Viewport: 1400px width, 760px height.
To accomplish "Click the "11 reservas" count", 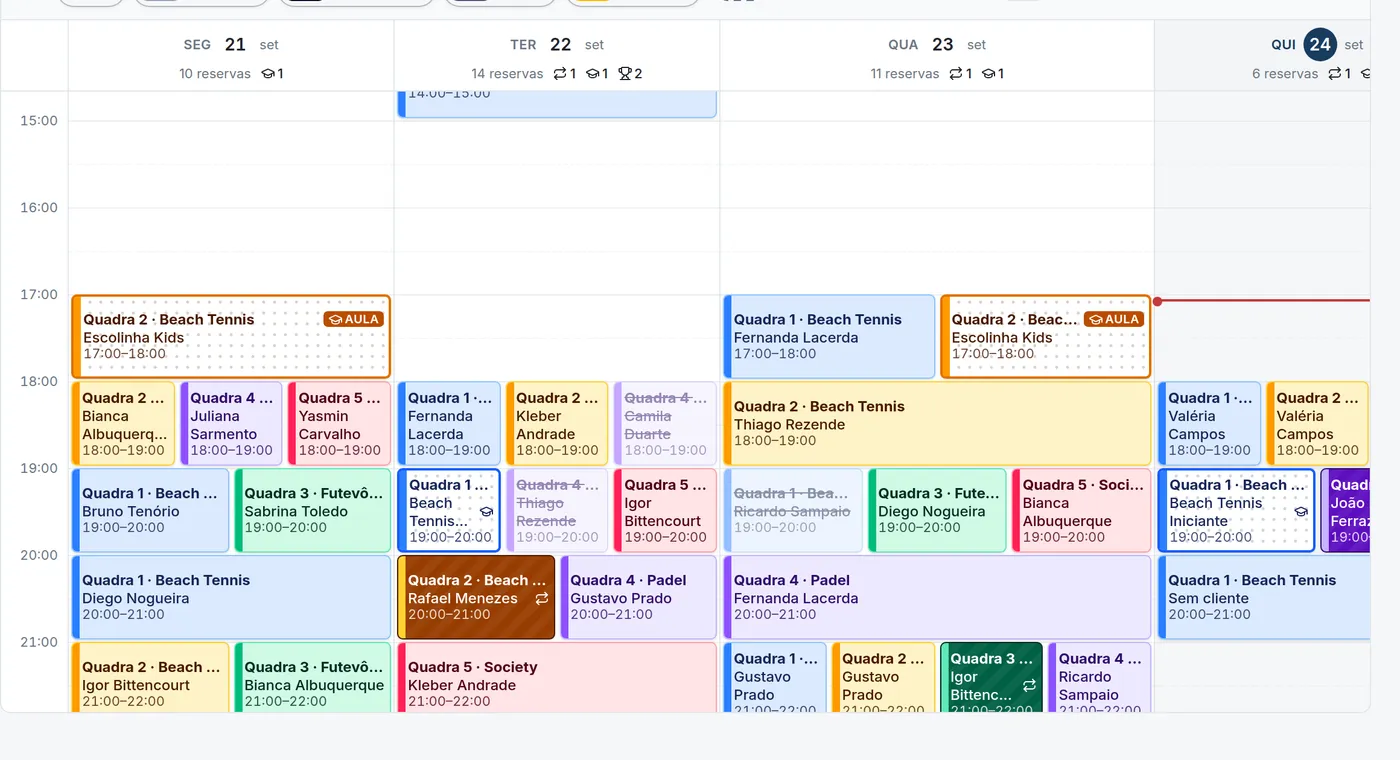I will [x=905, y=73].
